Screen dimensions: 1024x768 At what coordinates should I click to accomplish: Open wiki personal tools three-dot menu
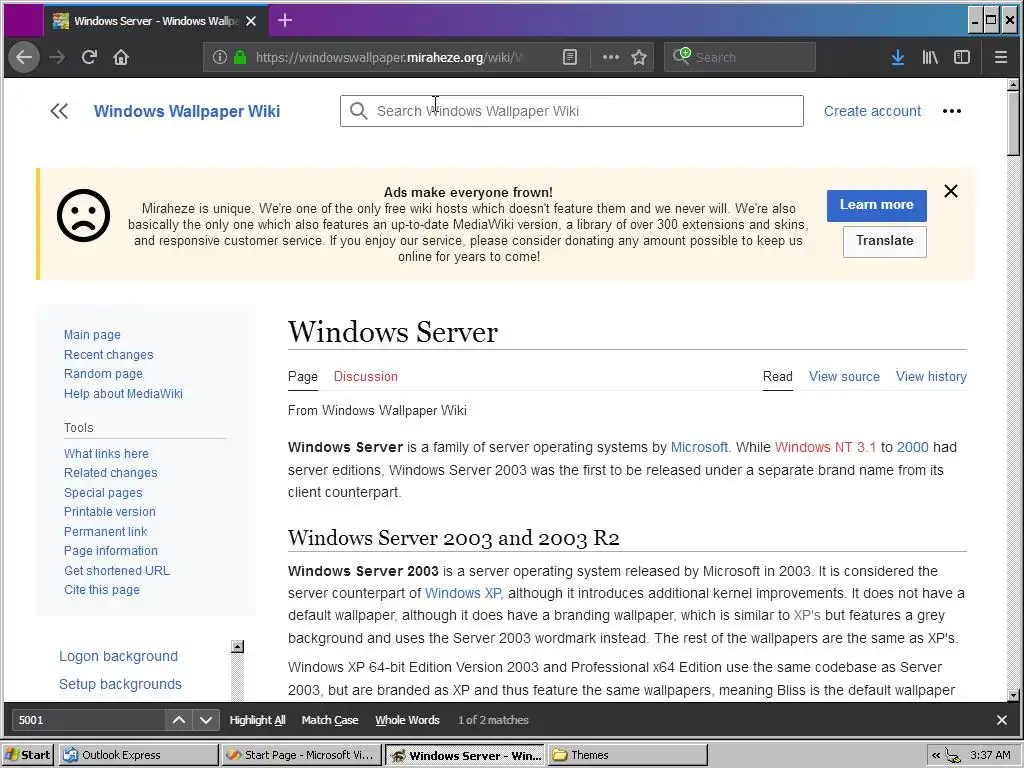(952, 111)
